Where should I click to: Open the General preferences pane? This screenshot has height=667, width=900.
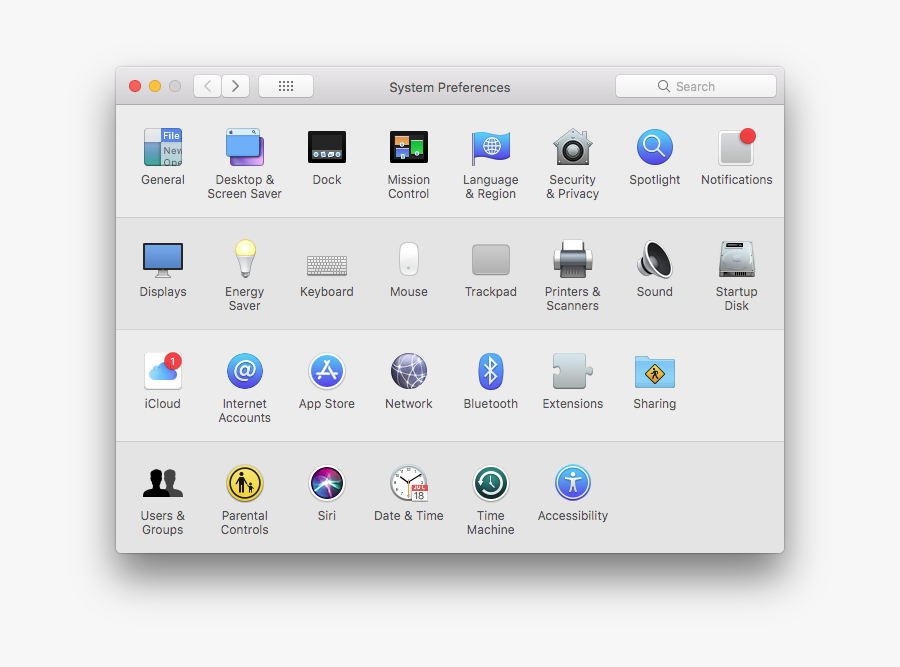point(163,148)
